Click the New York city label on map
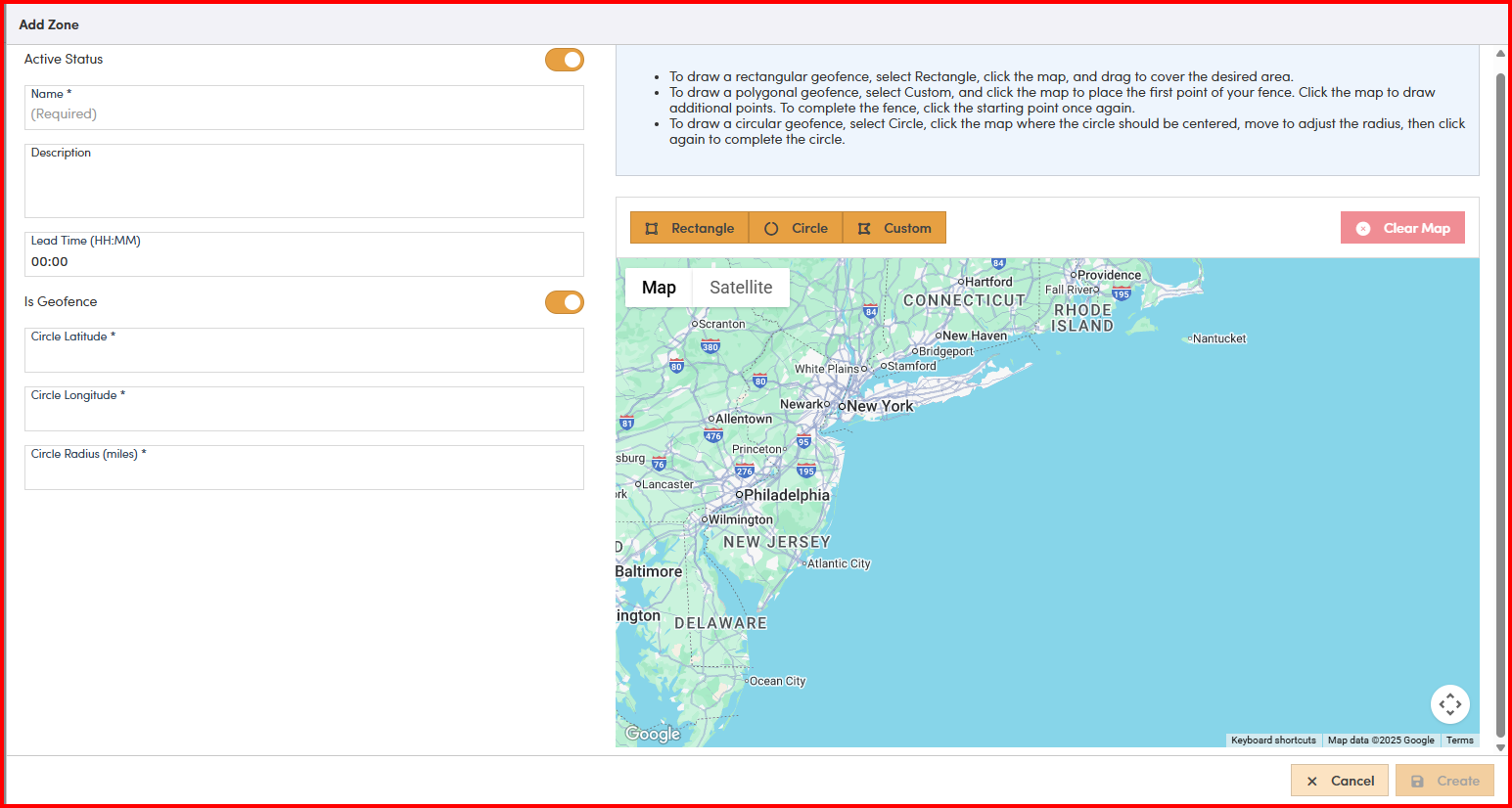1512x808 pixels. pyautogui.click(x=880, y=406)
